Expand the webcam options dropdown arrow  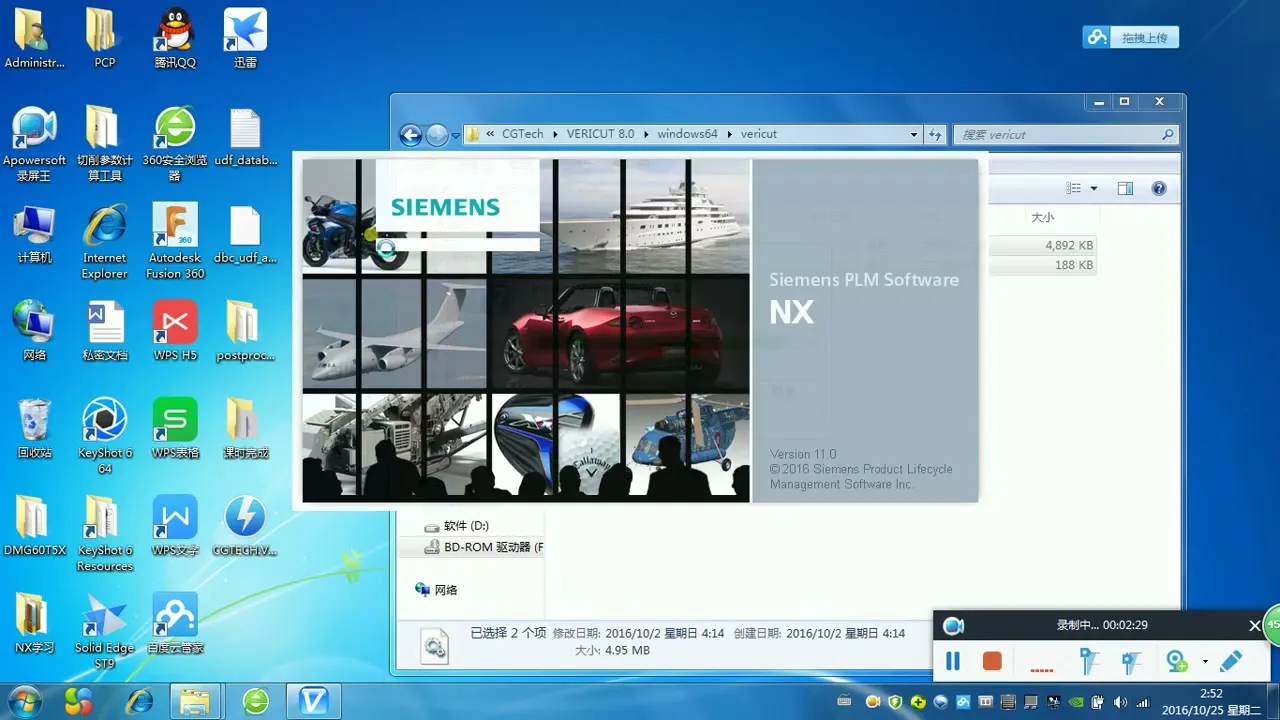[x=1205, y=662]
